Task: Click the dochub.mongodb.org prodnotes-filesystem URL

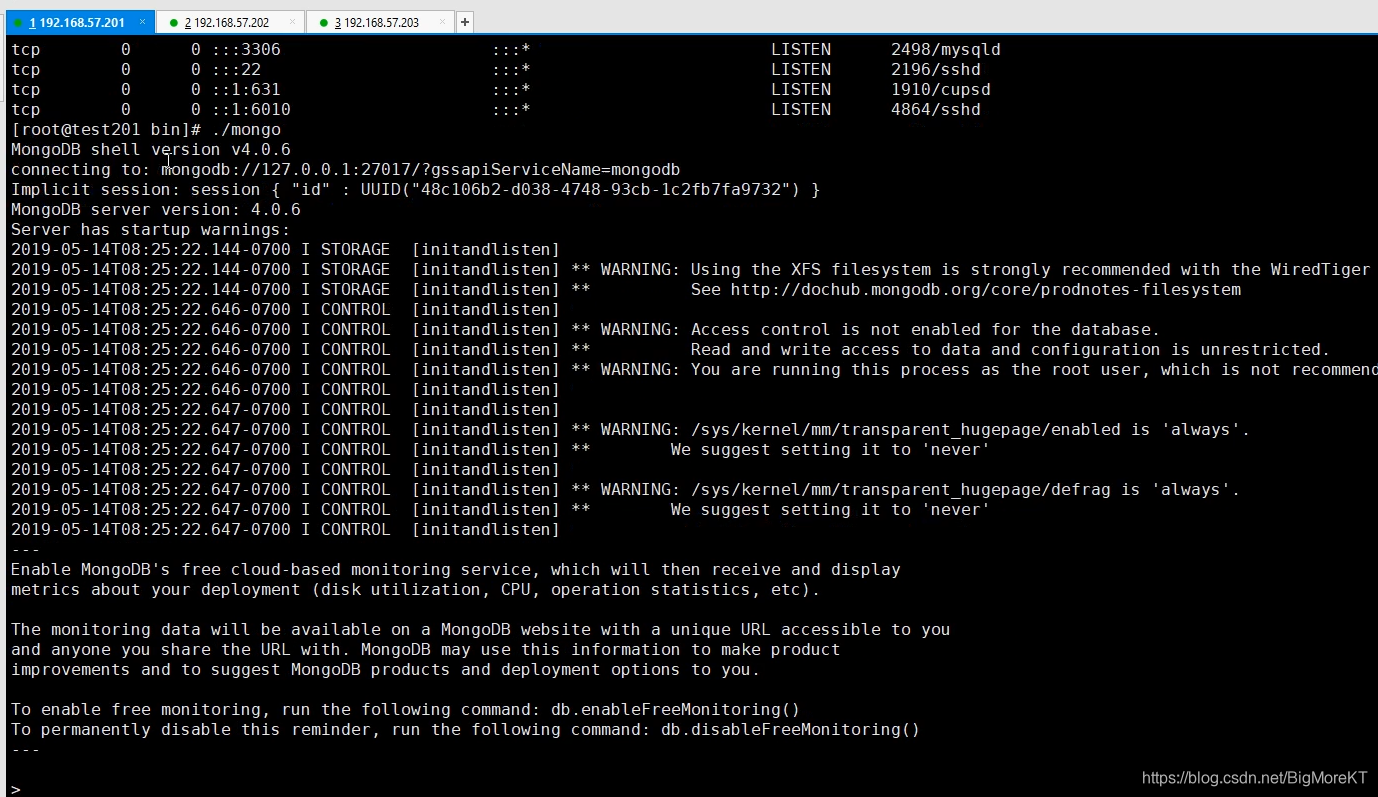Action: pyautogui.click(x=985, y=289)
